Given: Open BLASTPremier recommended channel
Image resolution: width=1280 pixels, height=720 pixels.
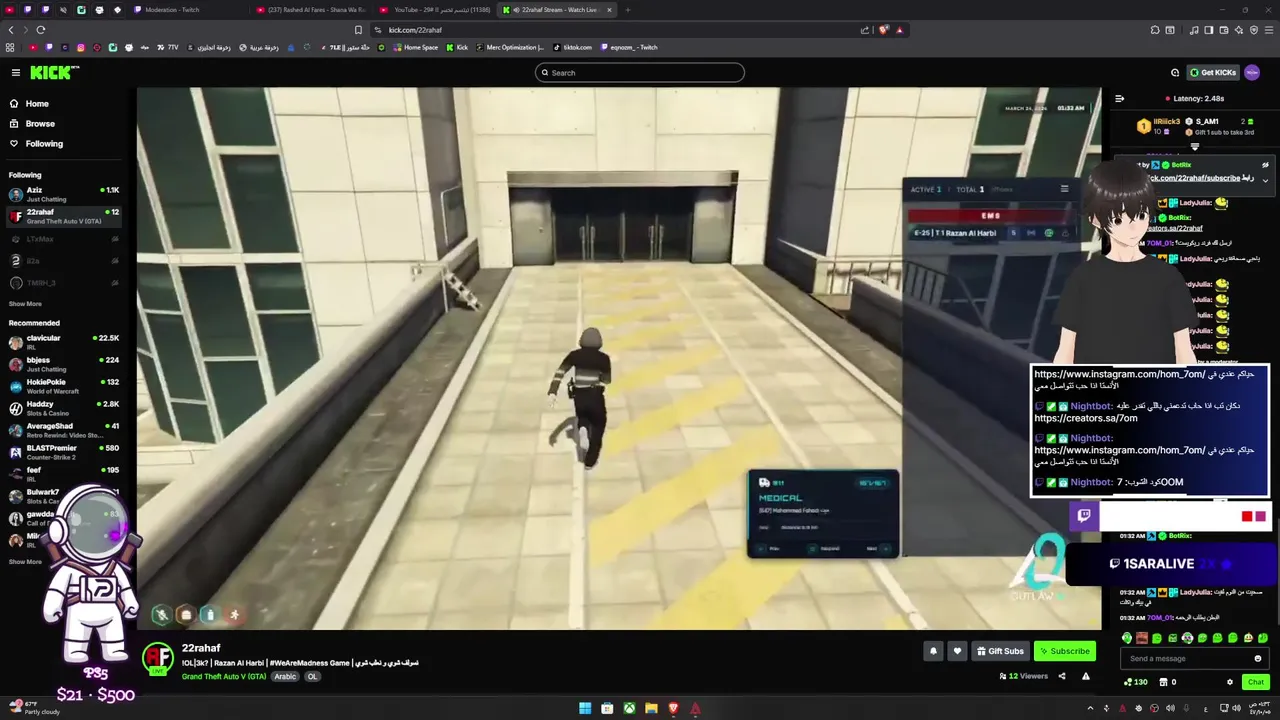Looking at the screenshot, I should coord(64,452).
